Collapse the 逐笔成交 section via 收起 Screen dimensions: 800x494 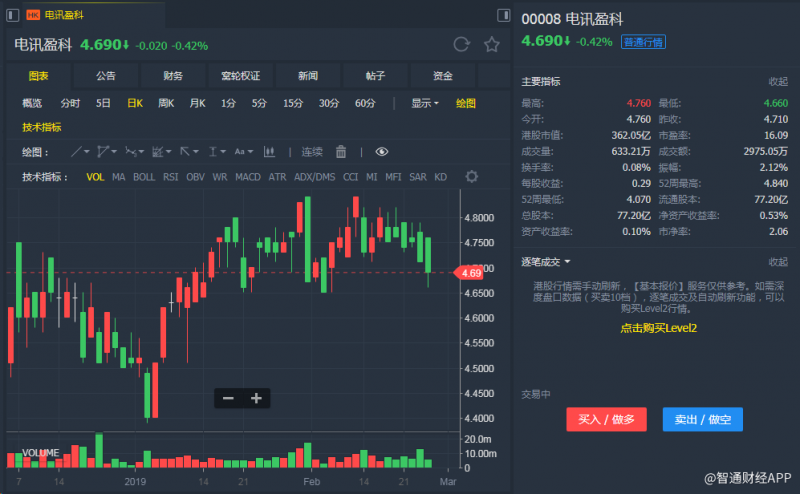tap(778, 262)
